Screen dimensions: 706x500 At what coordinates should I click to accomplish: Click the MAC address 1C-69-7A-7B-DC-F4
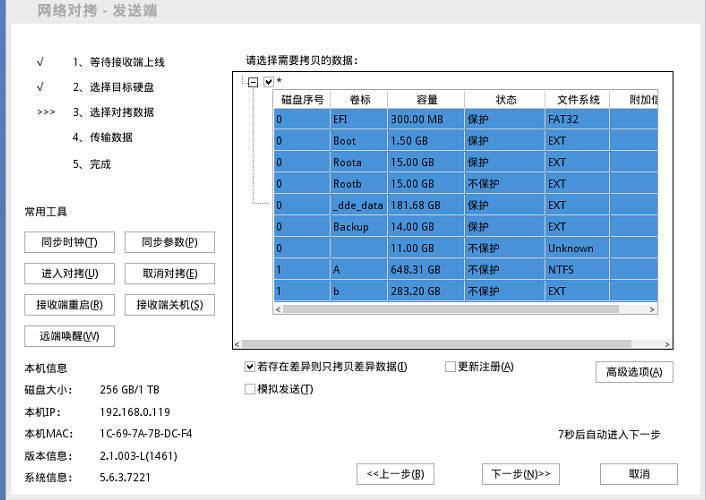pos(146,433)
